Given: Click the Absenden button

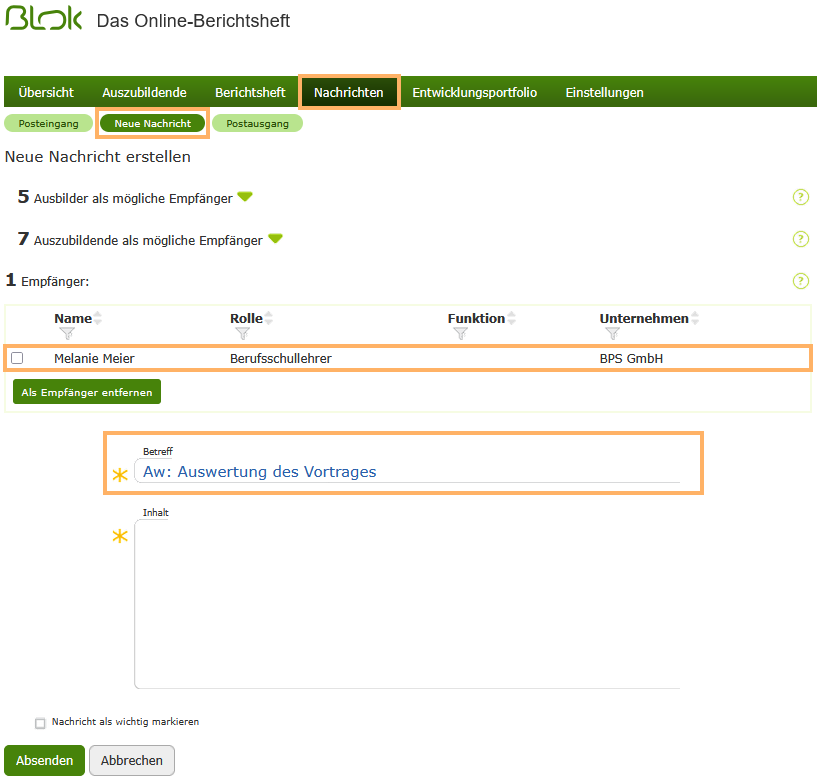Looking at the screenshot, I should (x=44, y=760).
